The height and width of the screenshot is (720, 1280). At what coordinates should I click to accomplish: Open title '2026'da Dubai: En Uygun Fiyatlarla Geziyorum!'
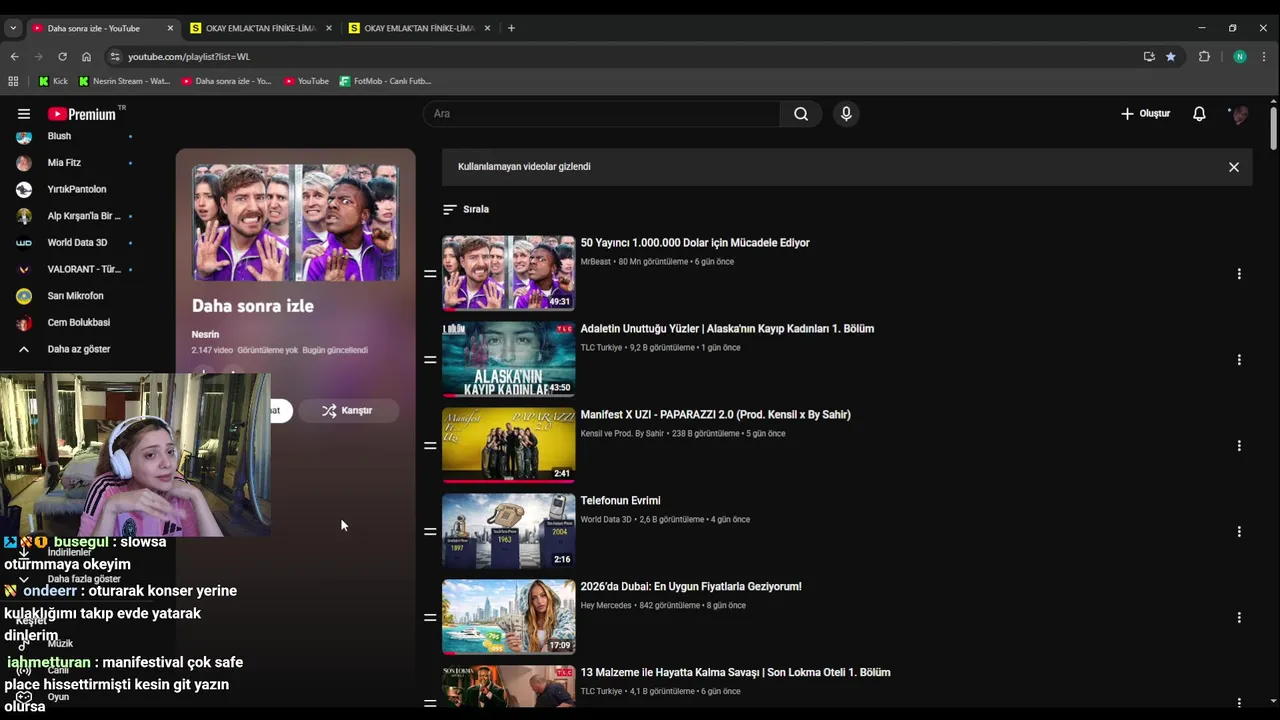pyautogui.click(x=691, y=587)
